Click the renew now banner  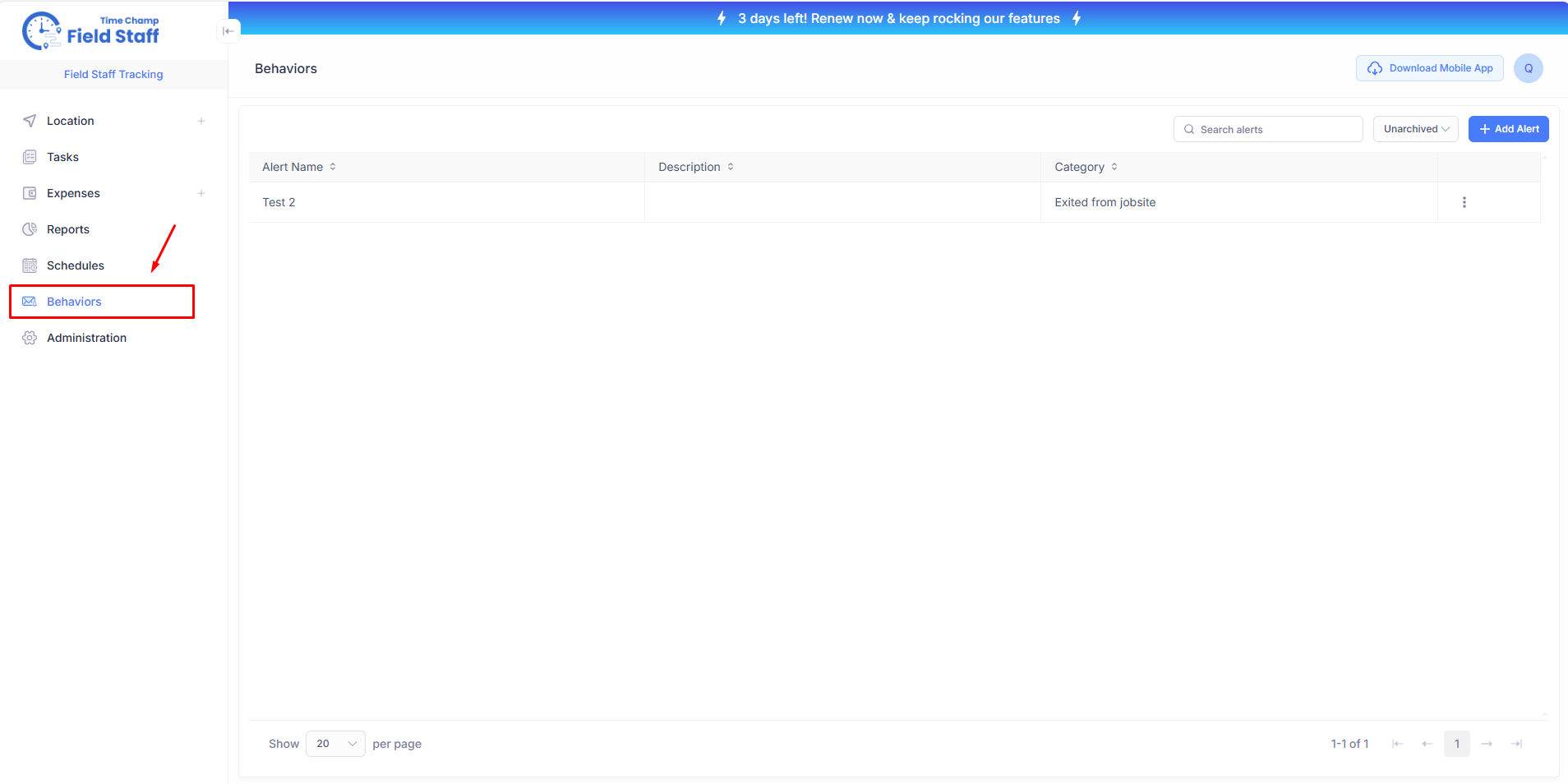(898, 18)
